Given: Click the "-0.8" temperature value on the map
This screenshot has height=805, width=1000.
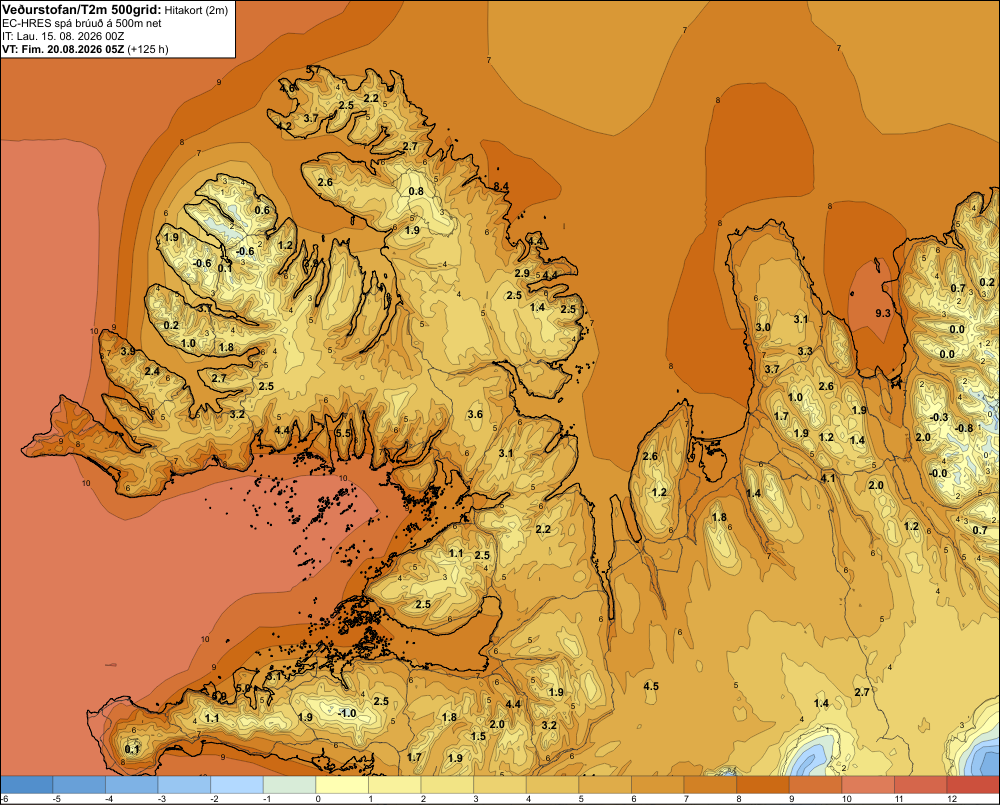Looking at the screenshot, I should coord(964,428).
